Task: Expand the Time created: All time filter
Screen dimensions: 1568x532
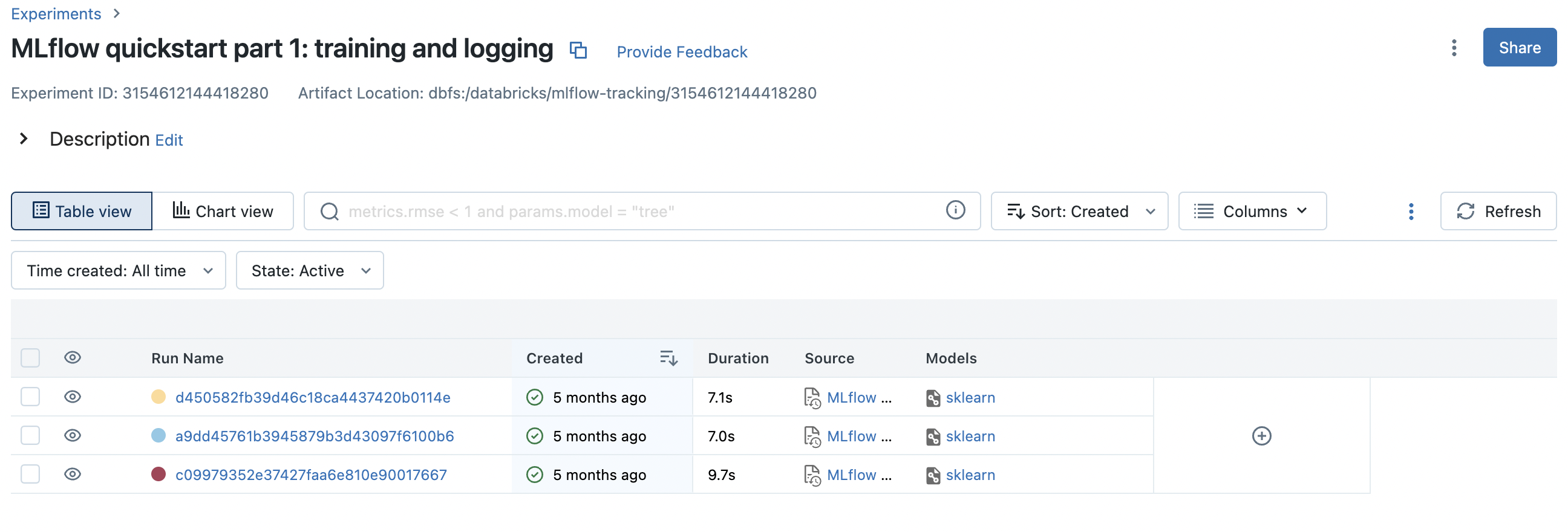Action: (x=119, y=271)
